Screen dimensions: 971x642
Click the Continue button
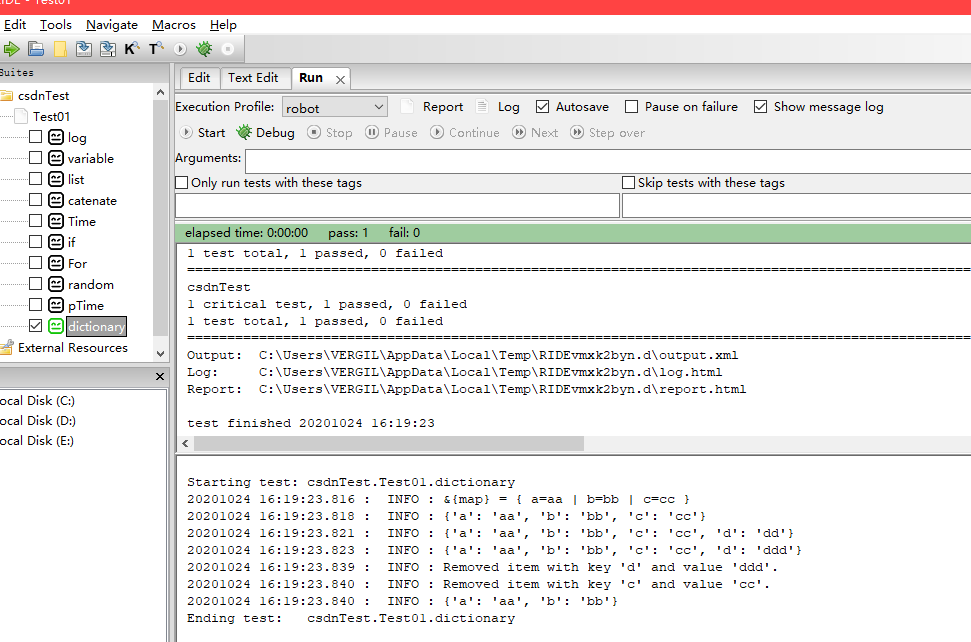pyautogui.click(x=465, y=132)
